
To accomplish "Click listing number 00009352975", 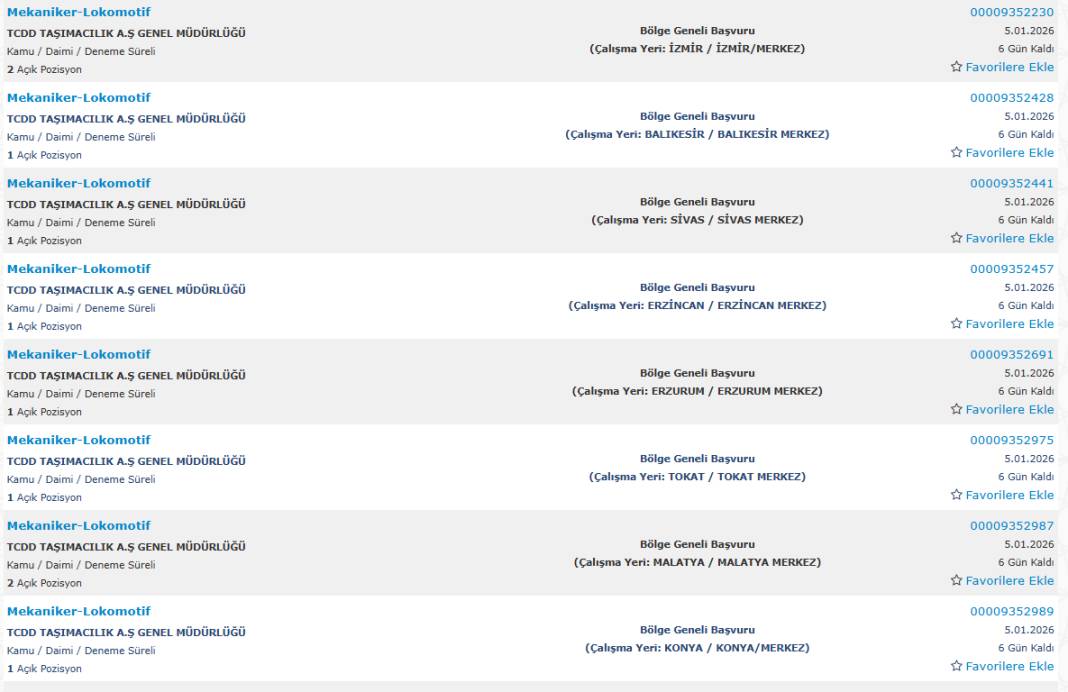I will pyautogui.click(x=1011, y=440).
